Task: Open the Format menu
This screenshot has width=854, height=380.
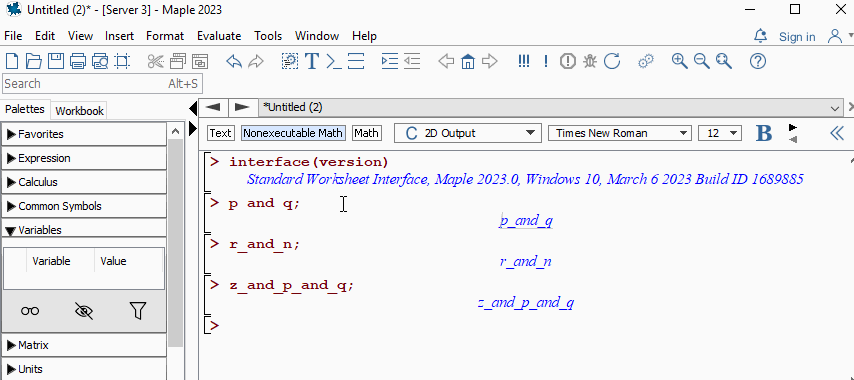Action: tap(165, 36)
